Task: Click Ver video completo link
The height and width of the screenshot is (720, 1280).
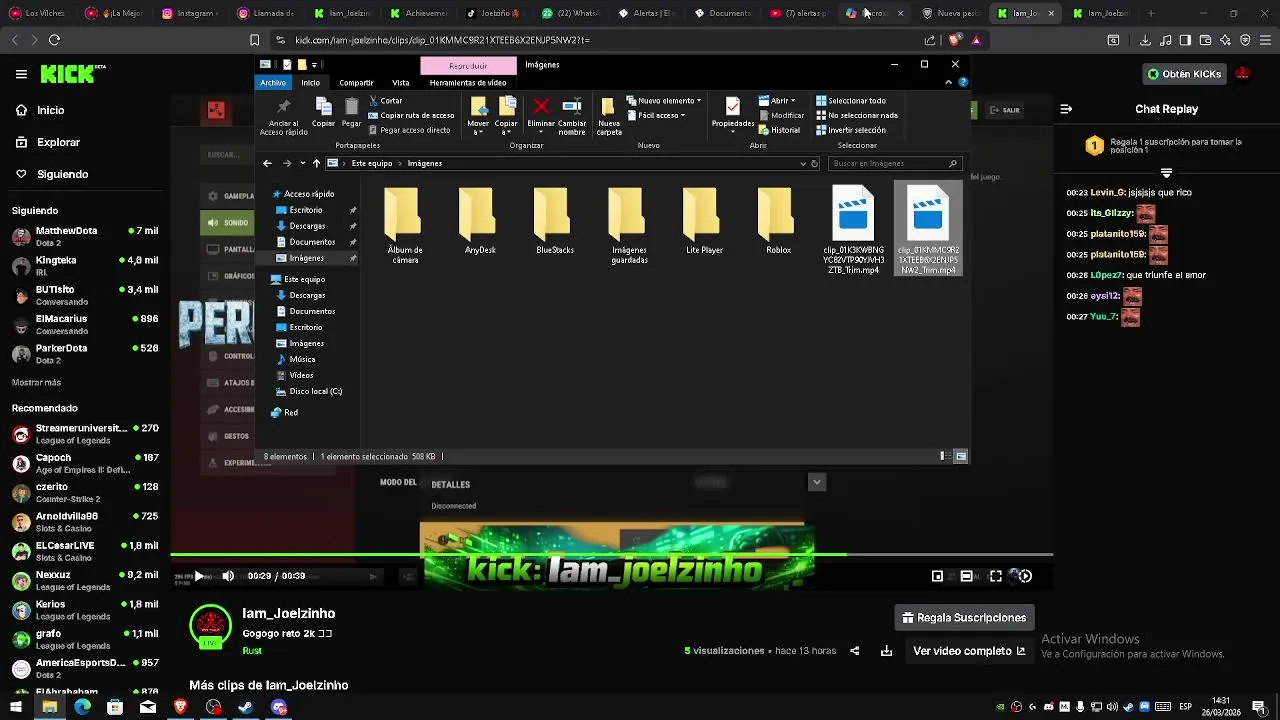Action: [x=969, y=651]
